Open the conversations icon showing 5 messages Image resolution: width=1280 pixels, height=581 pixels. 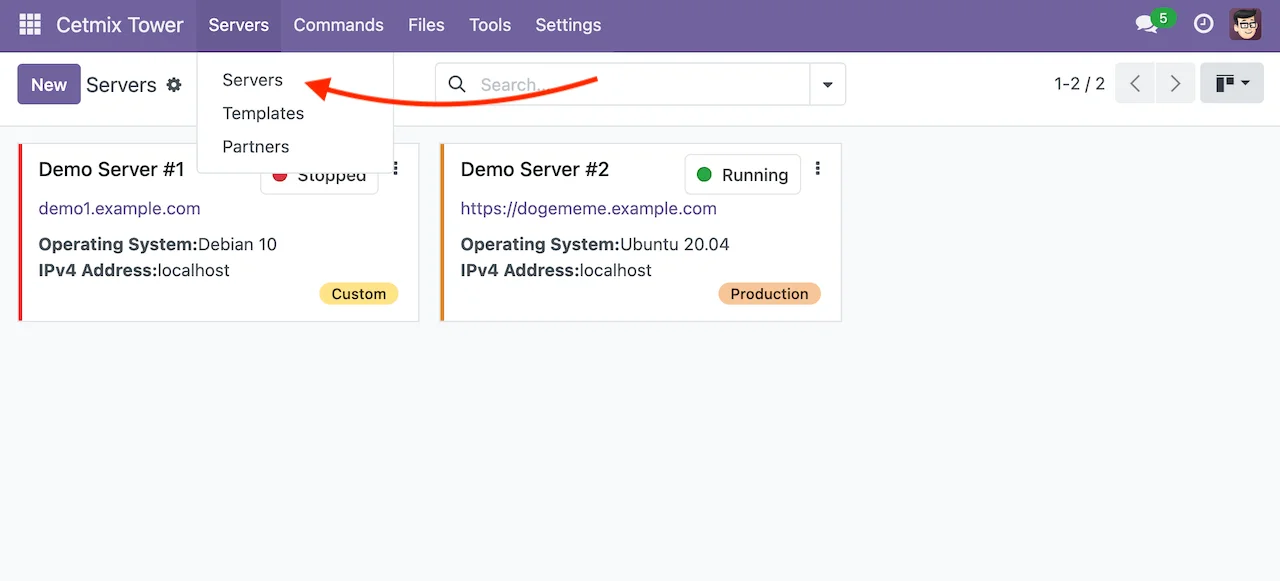pyautogui.click(x=1146, y=23)
